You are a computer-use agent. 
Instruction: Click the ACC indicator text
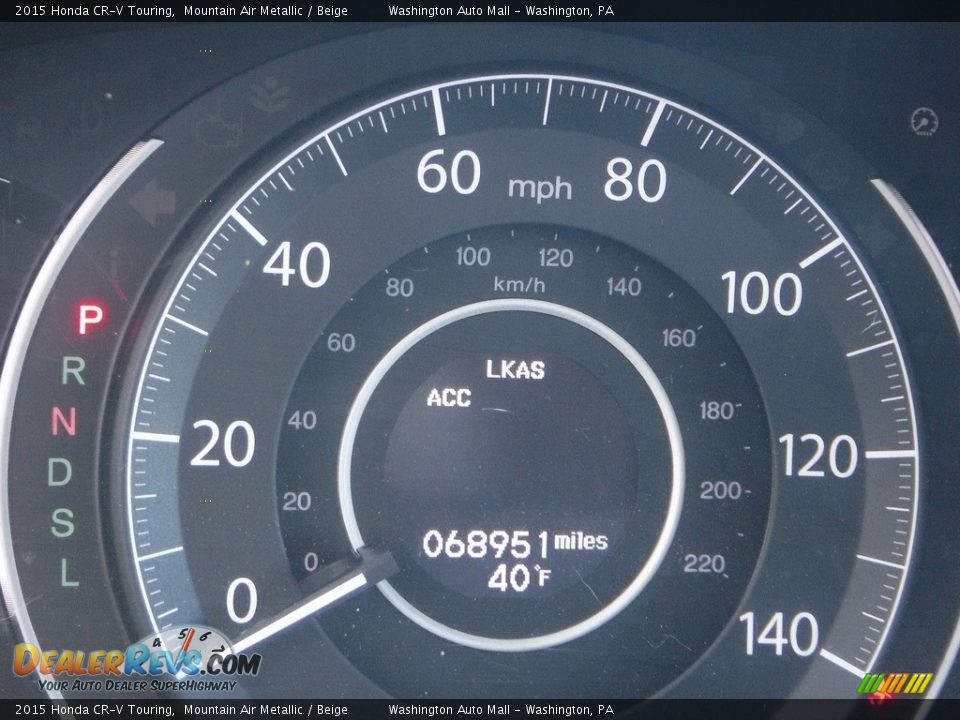tap(449, 398)
